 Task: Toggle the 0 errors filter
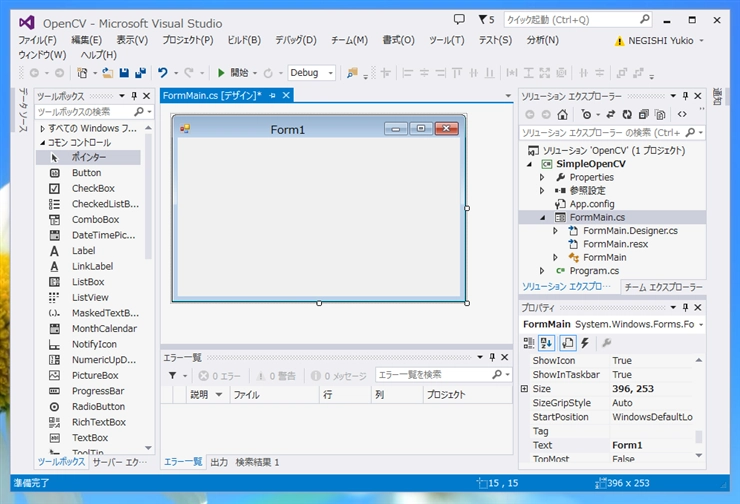click(x=219, y=376)
